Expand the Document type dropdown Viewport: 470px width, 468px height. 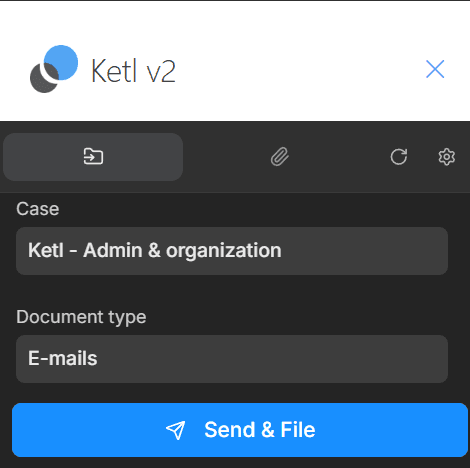(x=232, y=359)
